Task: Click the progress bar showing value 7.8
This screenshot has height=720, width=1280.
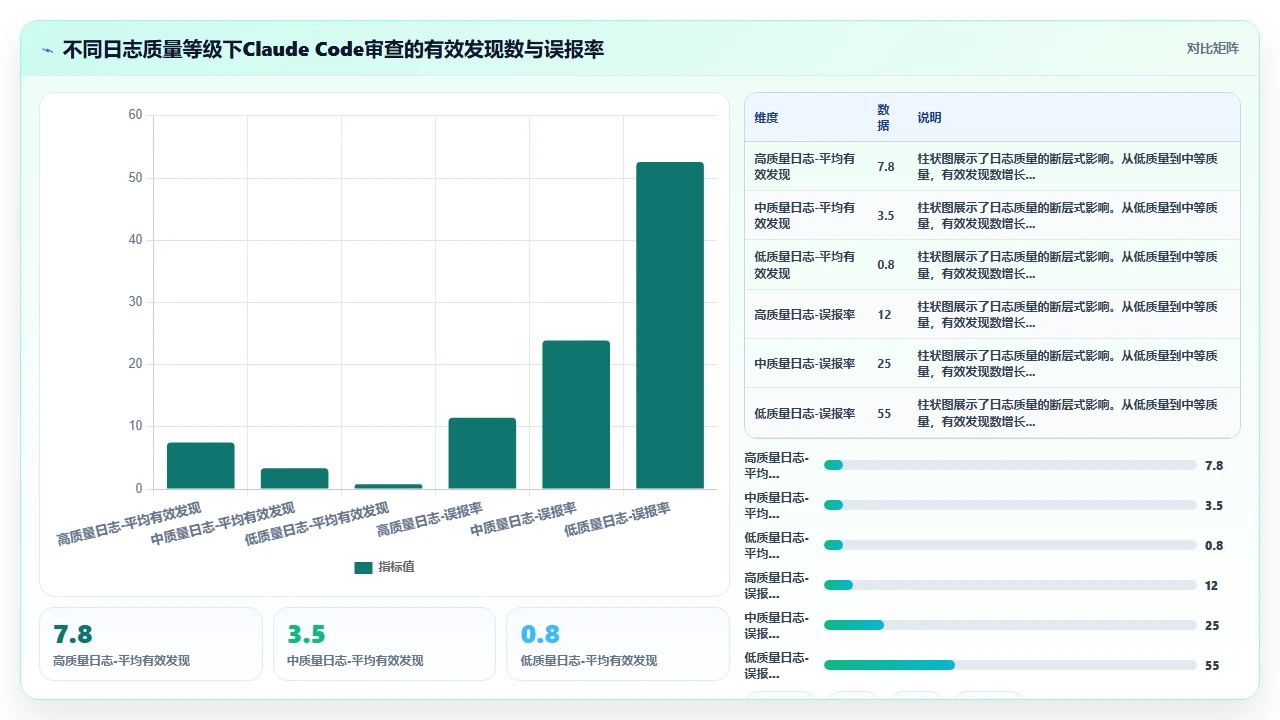Action: (1010, 465)
